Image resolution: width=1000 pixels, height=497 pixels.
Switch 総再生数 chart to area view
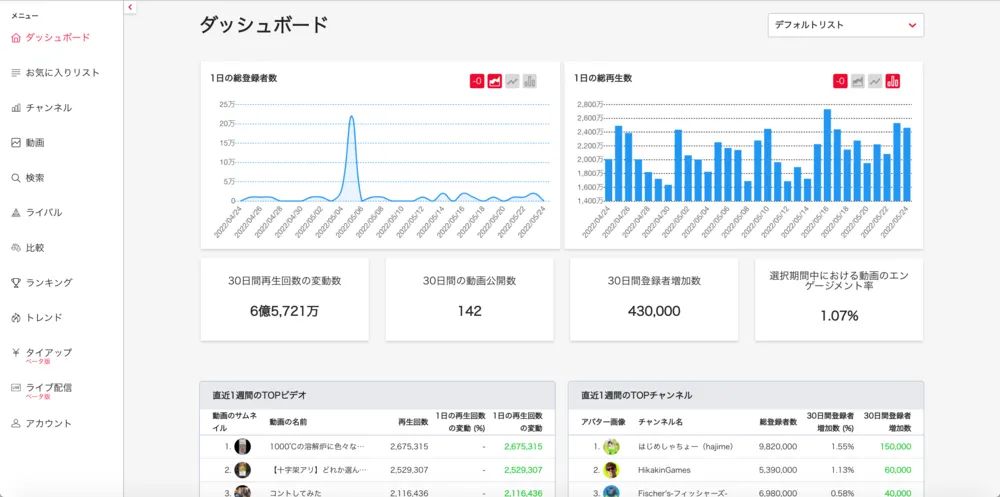click(858, 81)
